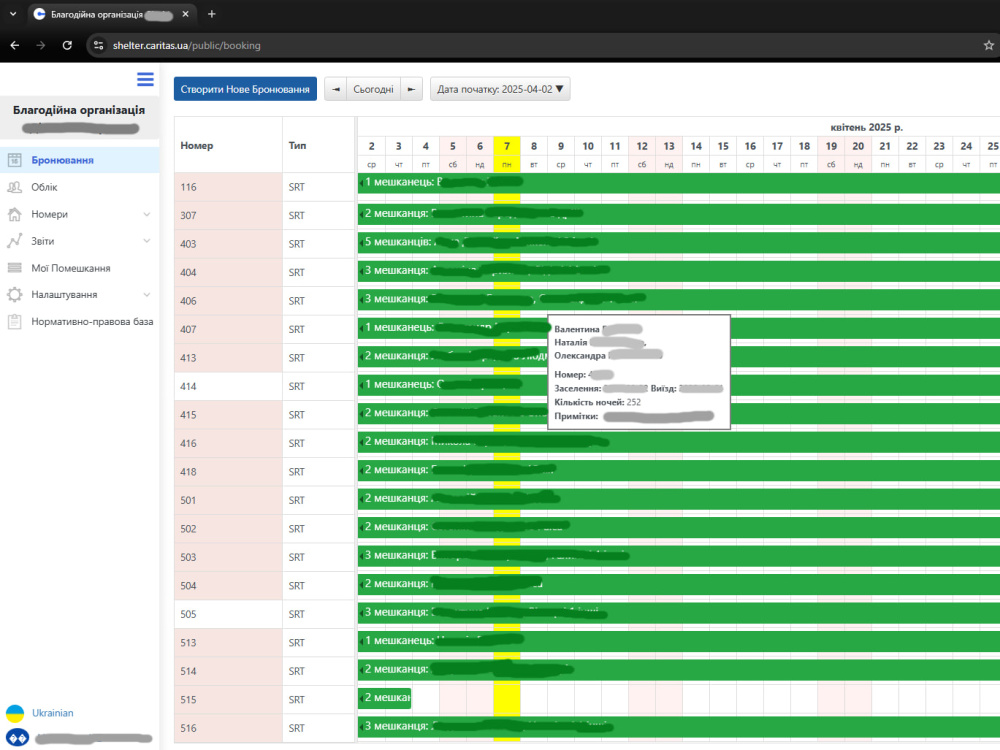This screenshot has height=750, width=1000.
Task: Click the Caritas user avatar icon
Action: pyautogui.click(x=17, y=738)
